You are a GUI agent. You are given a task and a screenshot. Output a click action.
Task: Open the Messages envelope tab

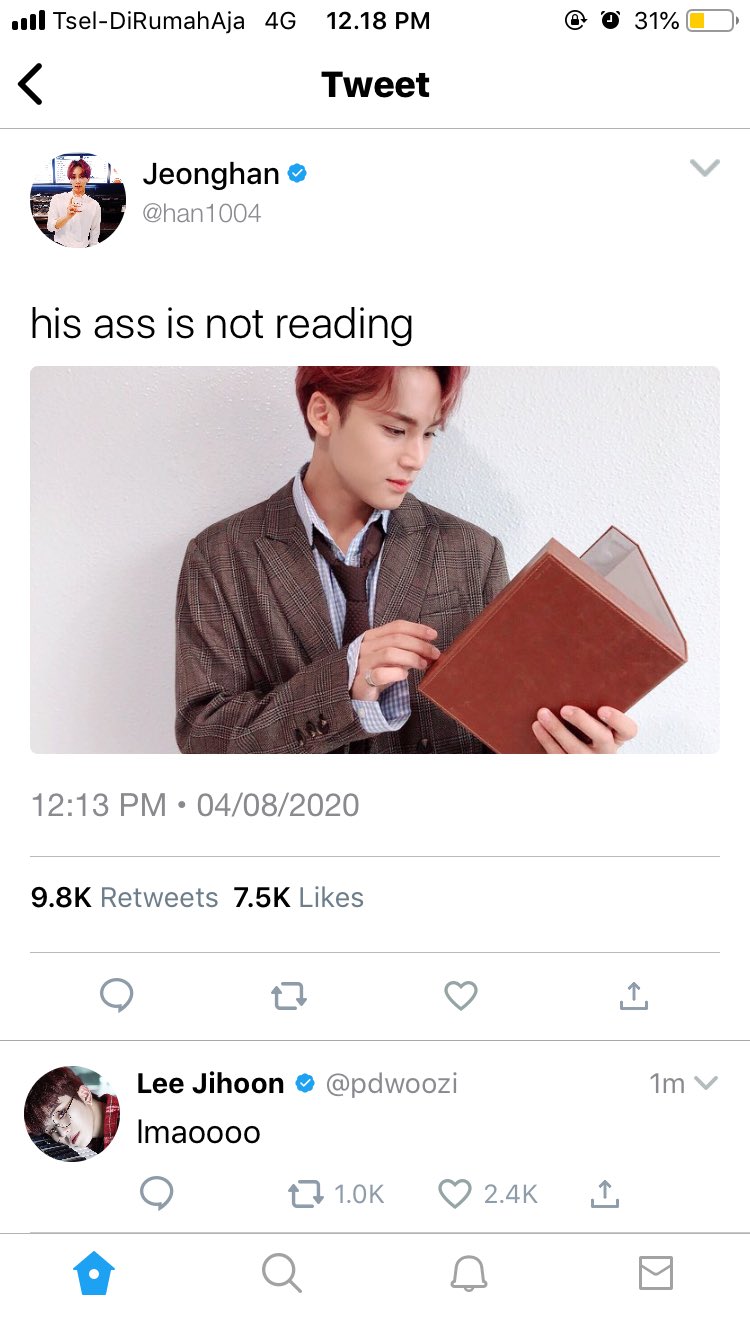[656, 1273]
